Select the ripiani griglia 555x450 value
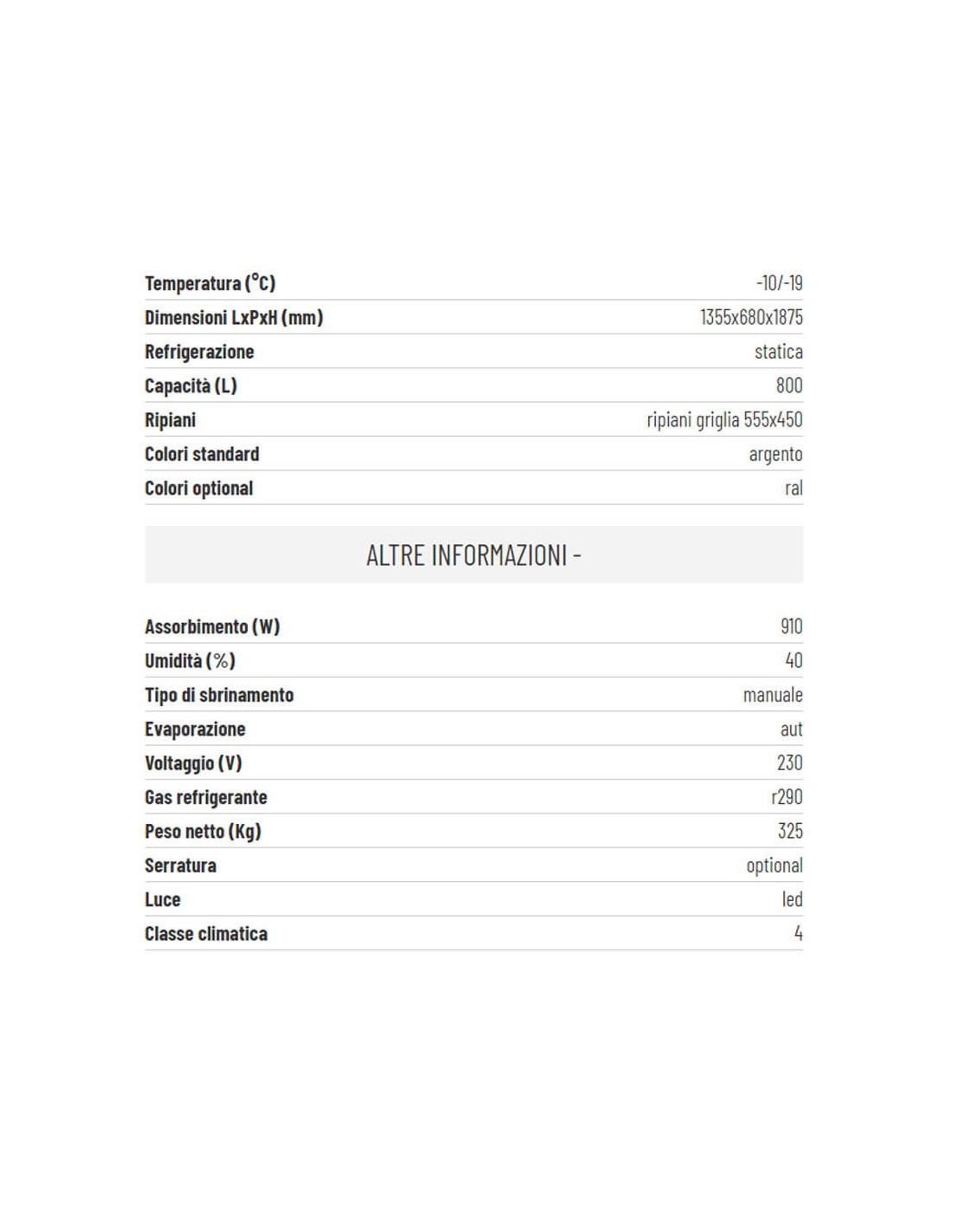The image size is (953, 1232). pos(724,419)
